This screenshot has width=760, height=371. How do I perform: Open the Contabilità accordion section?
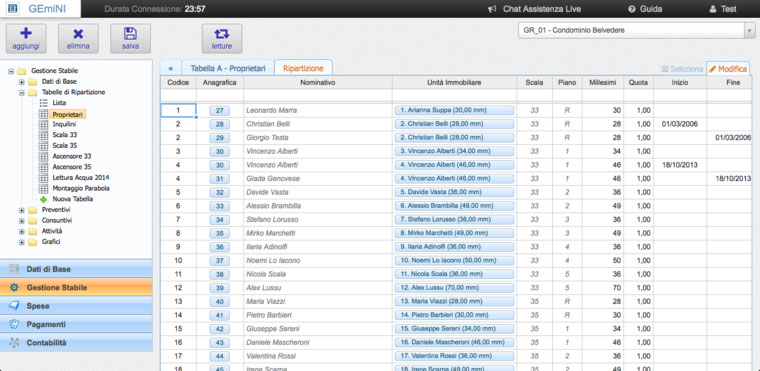click(76, 342)
